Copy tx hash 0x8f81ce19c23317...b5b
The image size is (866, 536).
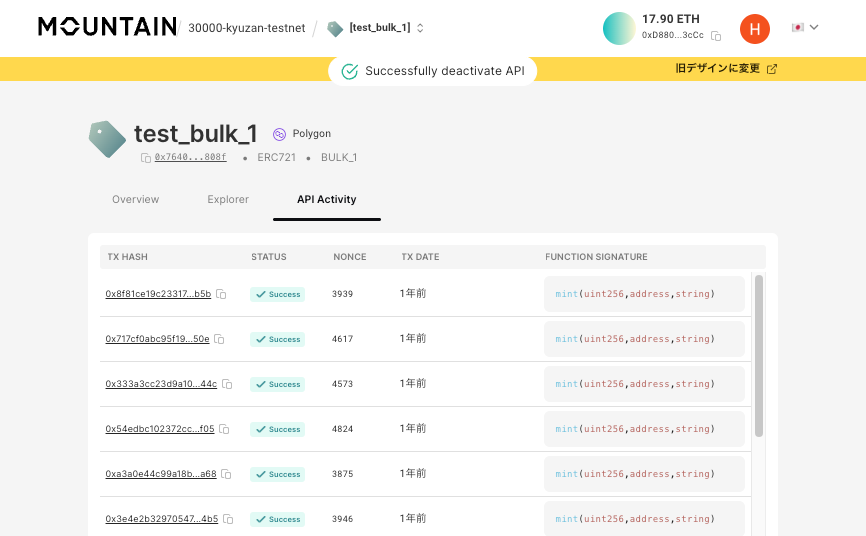click(x=221, y=295)
